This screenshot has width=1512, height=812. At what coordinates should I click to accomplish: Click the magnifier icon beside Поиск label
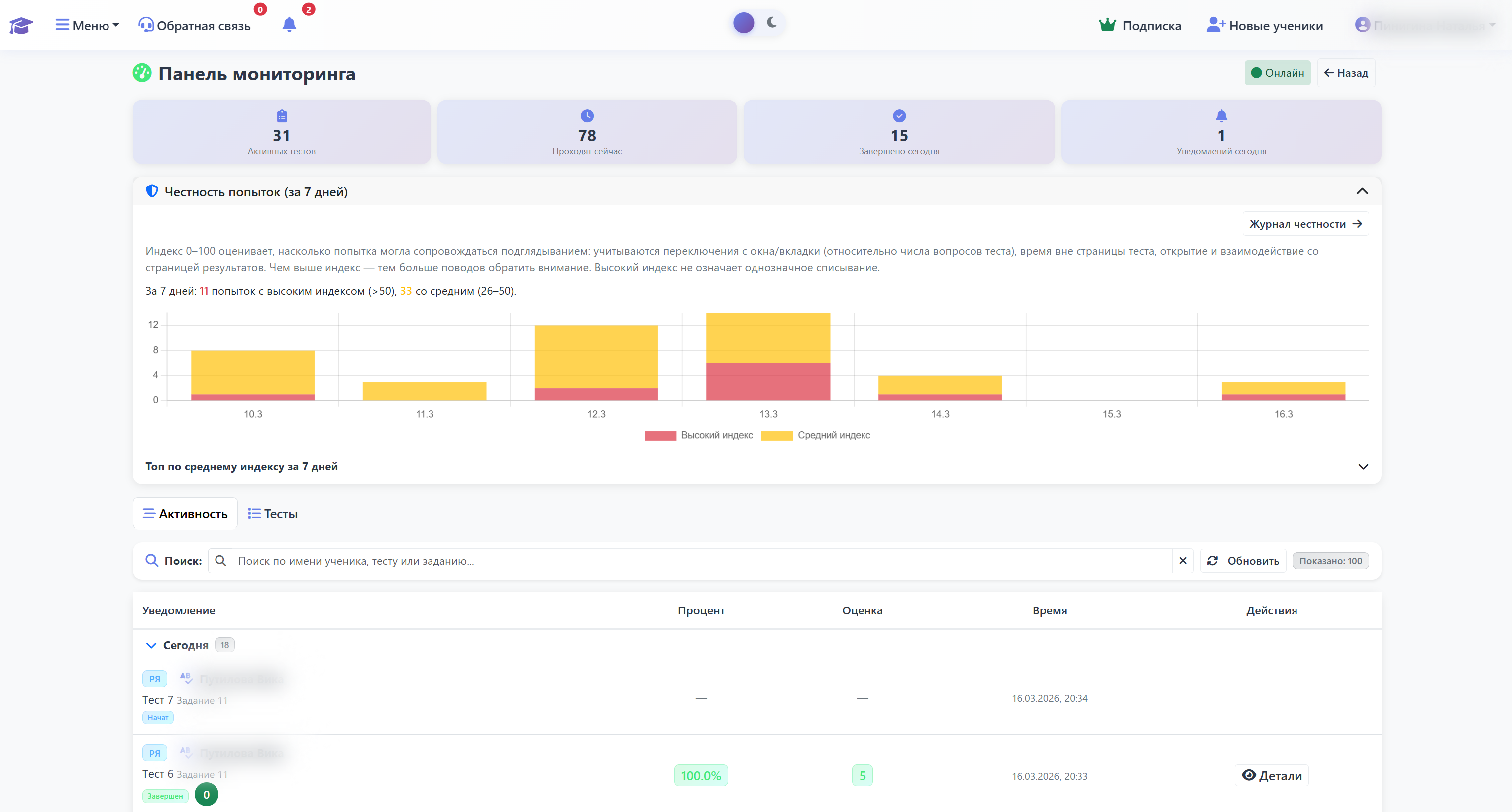(x=151, y=560)
